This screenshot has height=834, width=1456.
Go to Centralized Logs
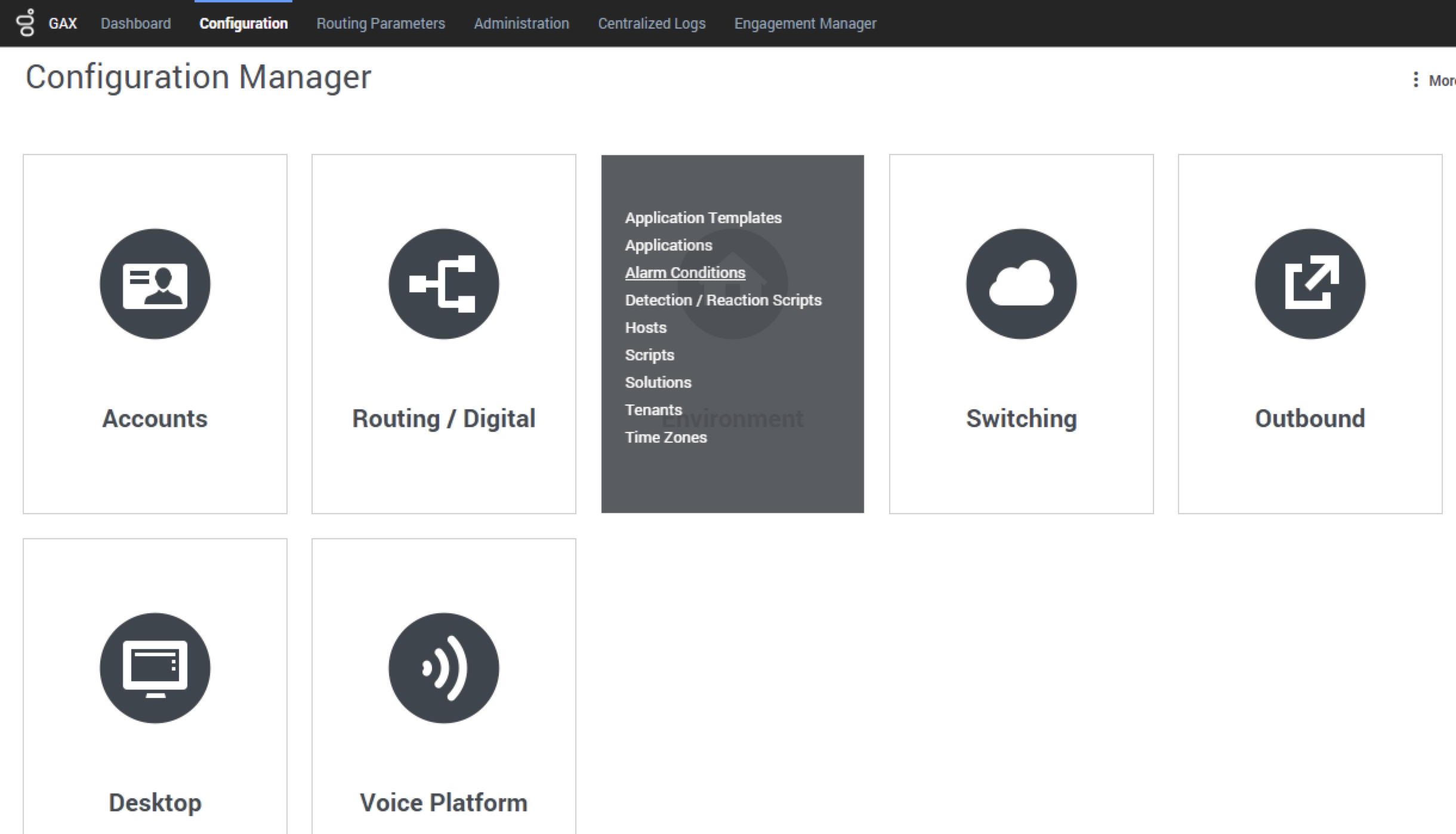[652, 23]
